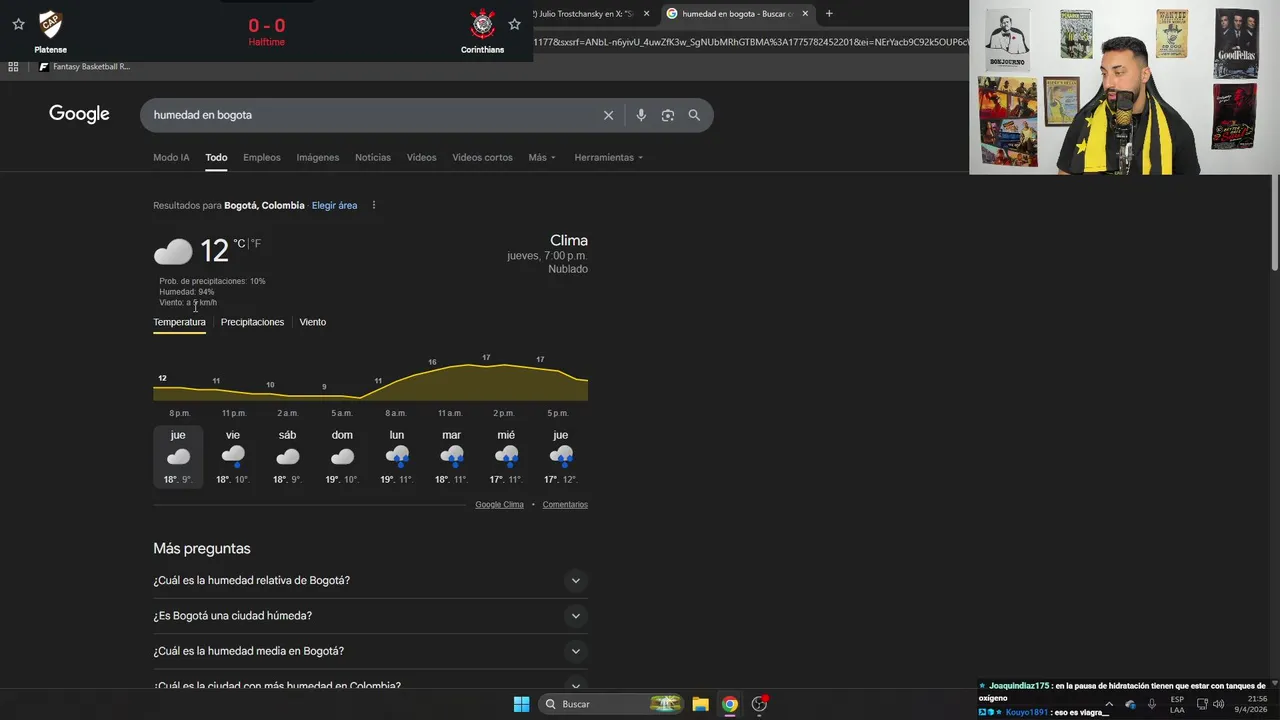Open the volume control in system tray
Viewport: 1280px width, 720px height.
(x=1219, y=704)
